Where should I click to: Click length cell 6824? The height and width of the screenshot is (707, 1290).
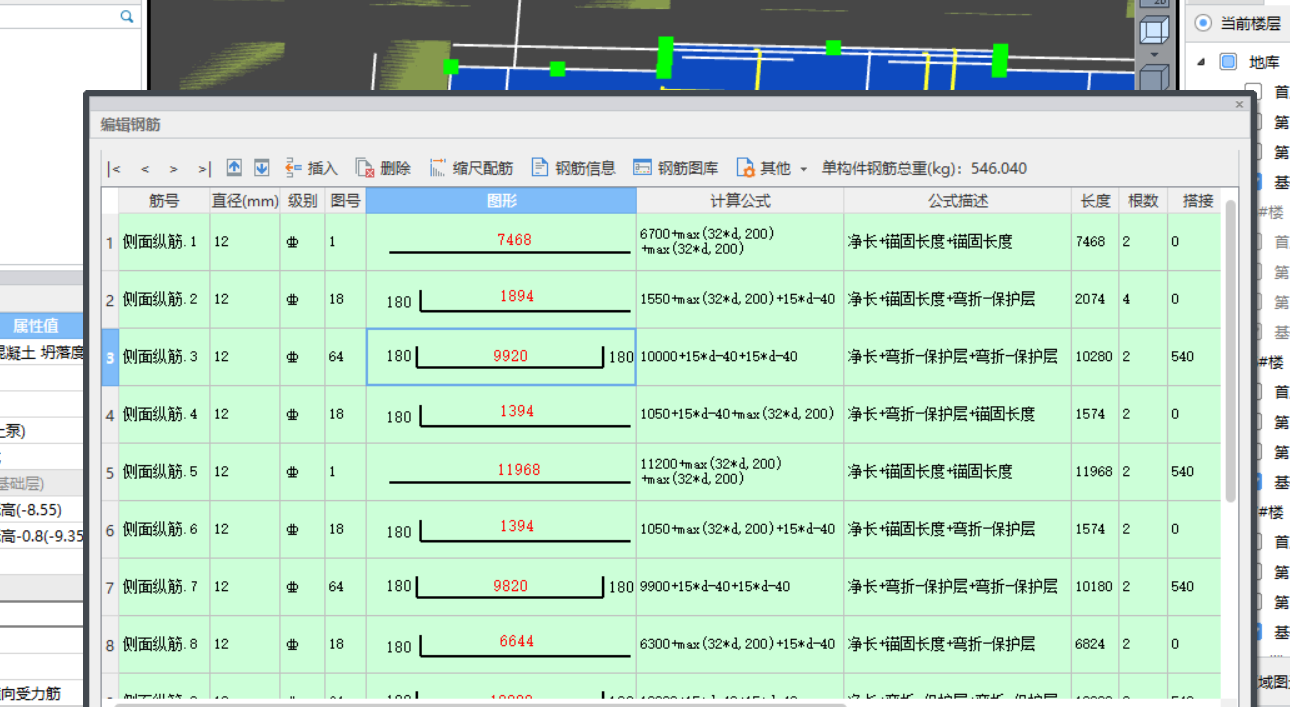tap(1095, 644)
